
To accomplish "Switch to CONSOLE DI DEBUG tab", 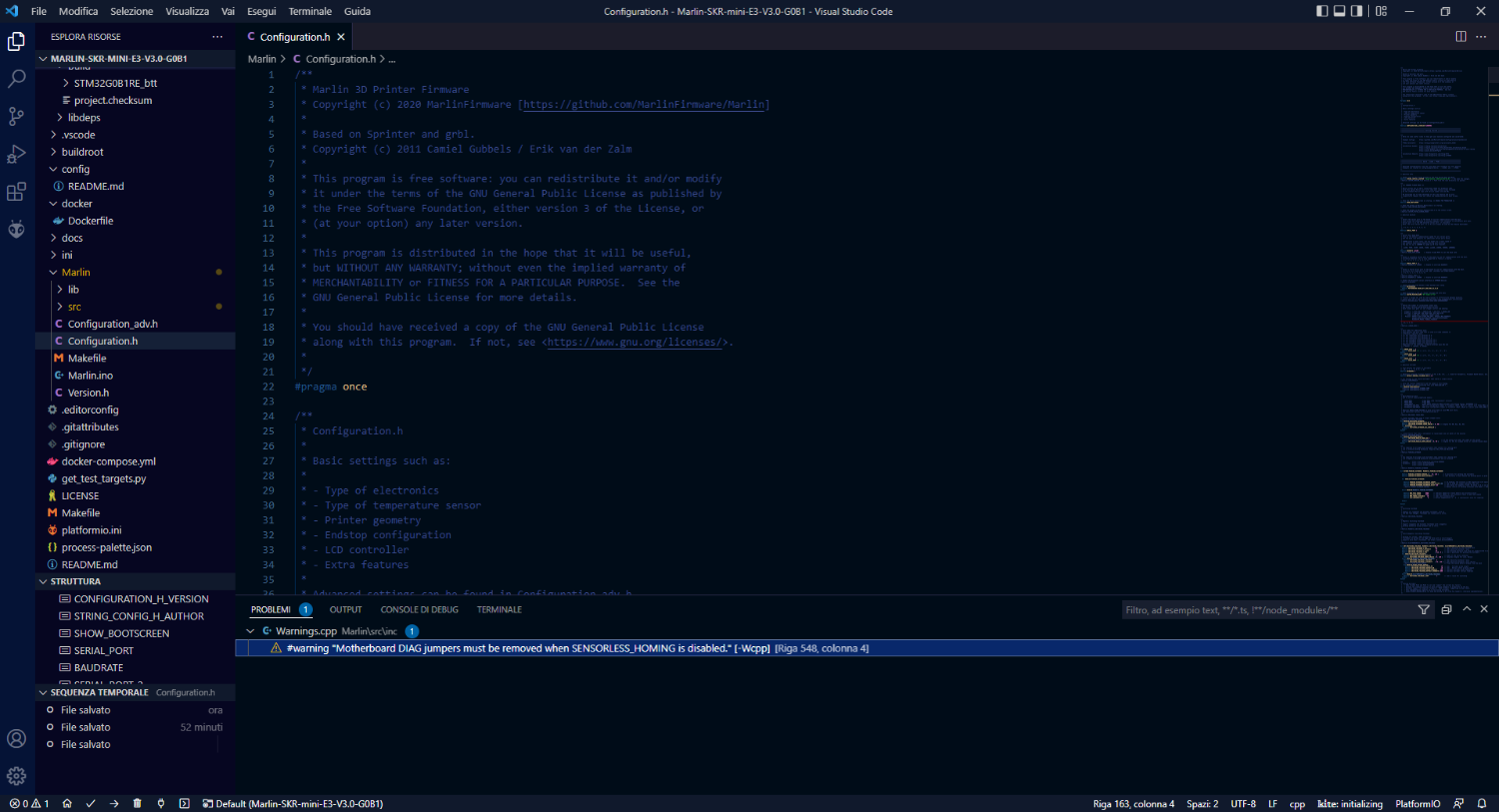I will (420, 609).
